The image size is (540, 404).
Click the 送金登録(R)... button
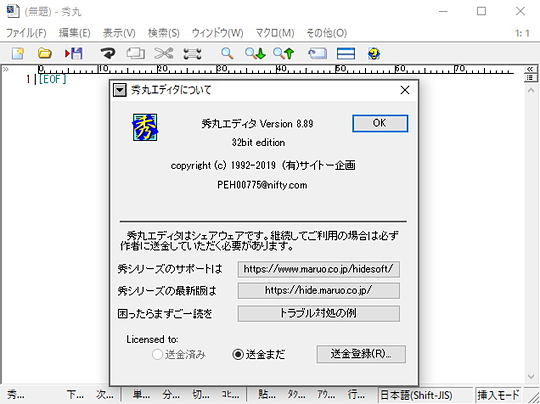tap(361, 354)
